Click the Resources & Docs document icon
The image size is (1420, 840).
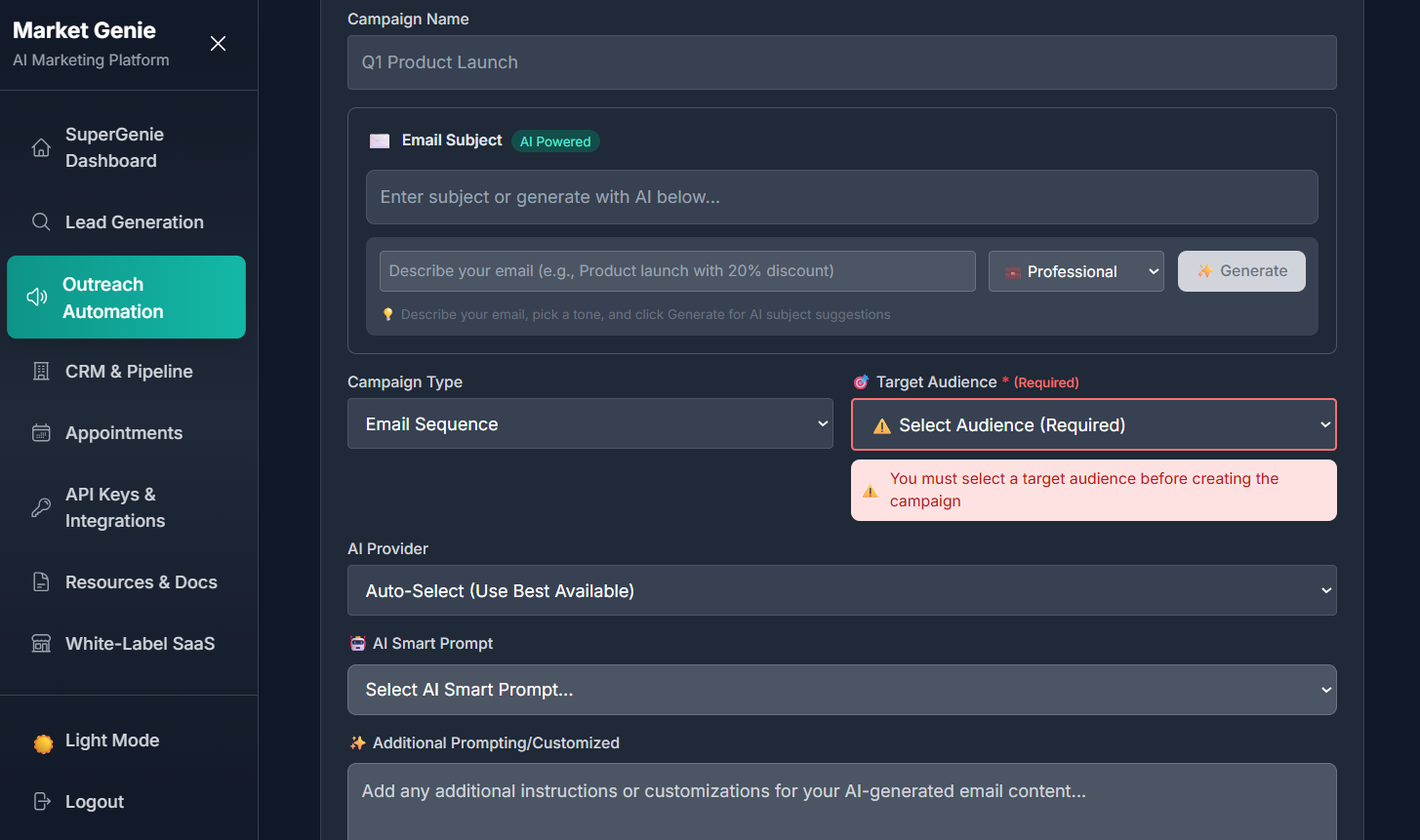click(x=41, y=582)
